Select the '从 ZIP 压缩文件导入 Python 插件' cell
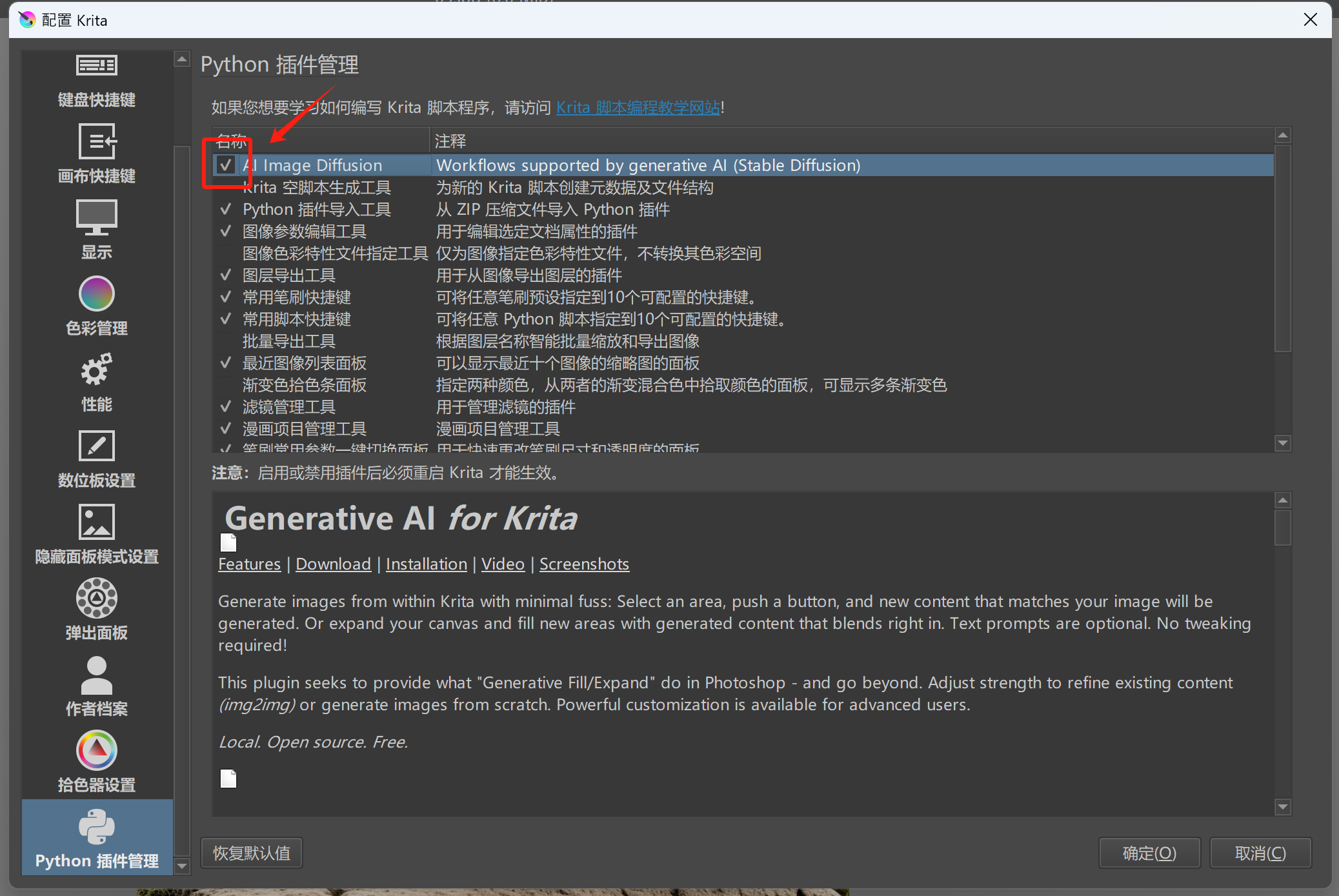Screen dimensions: 1339x896 click(x=852, y=209)
